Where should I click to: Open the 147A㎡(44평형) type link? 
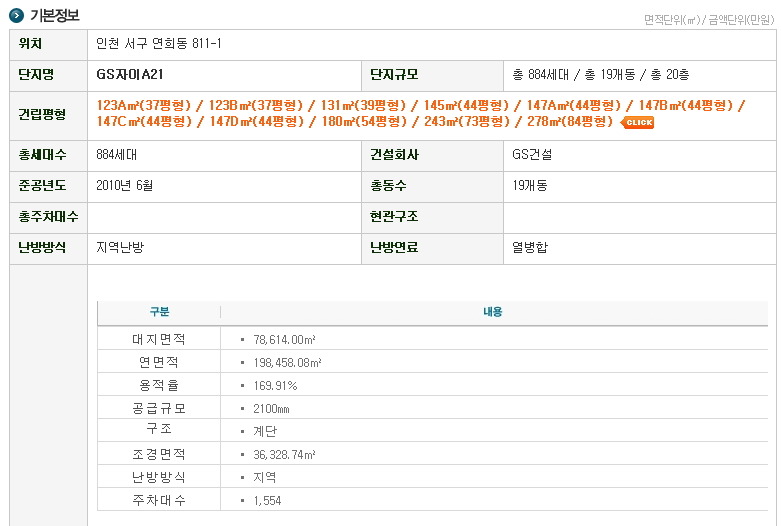pyautogui.click(x=574, y=105)
